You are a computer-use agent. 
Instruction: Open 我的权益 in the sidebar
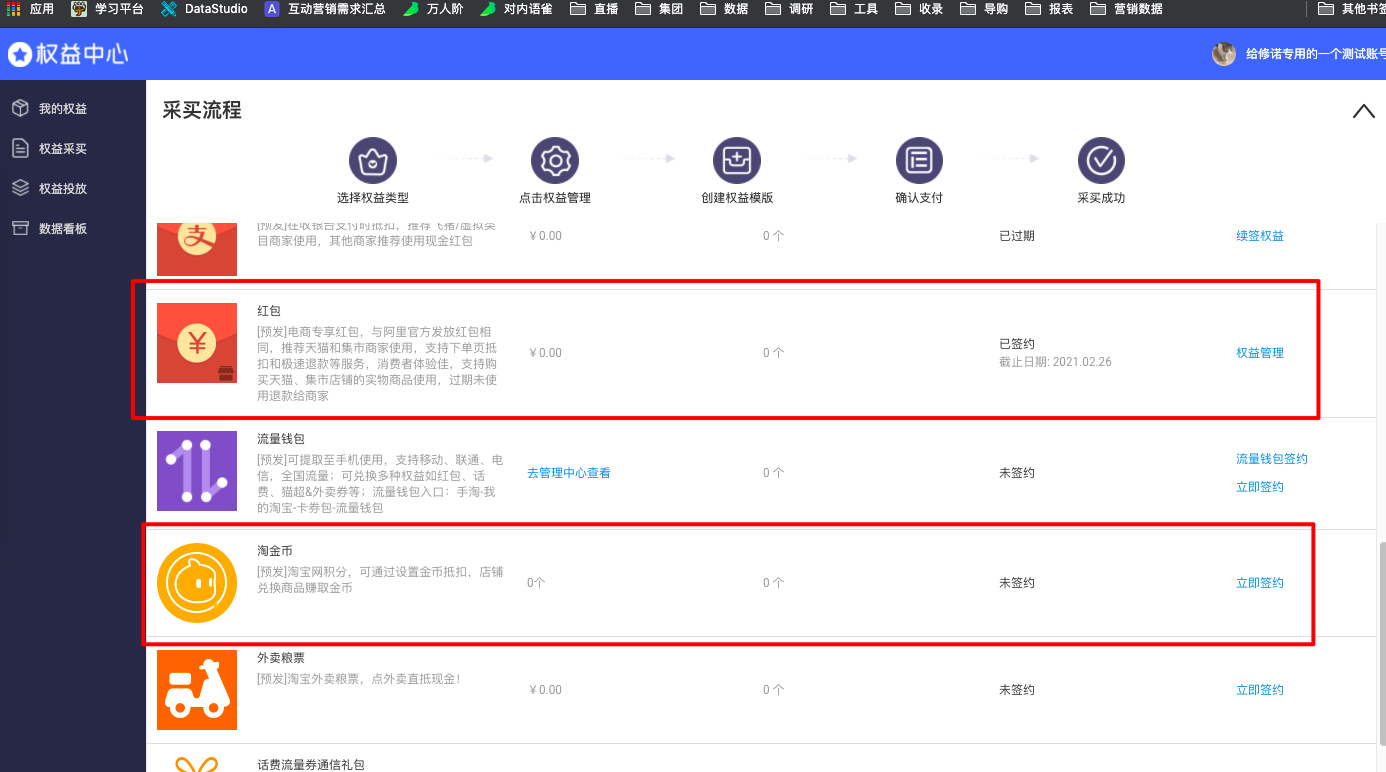pyautogui.click(x=62, y=108)
